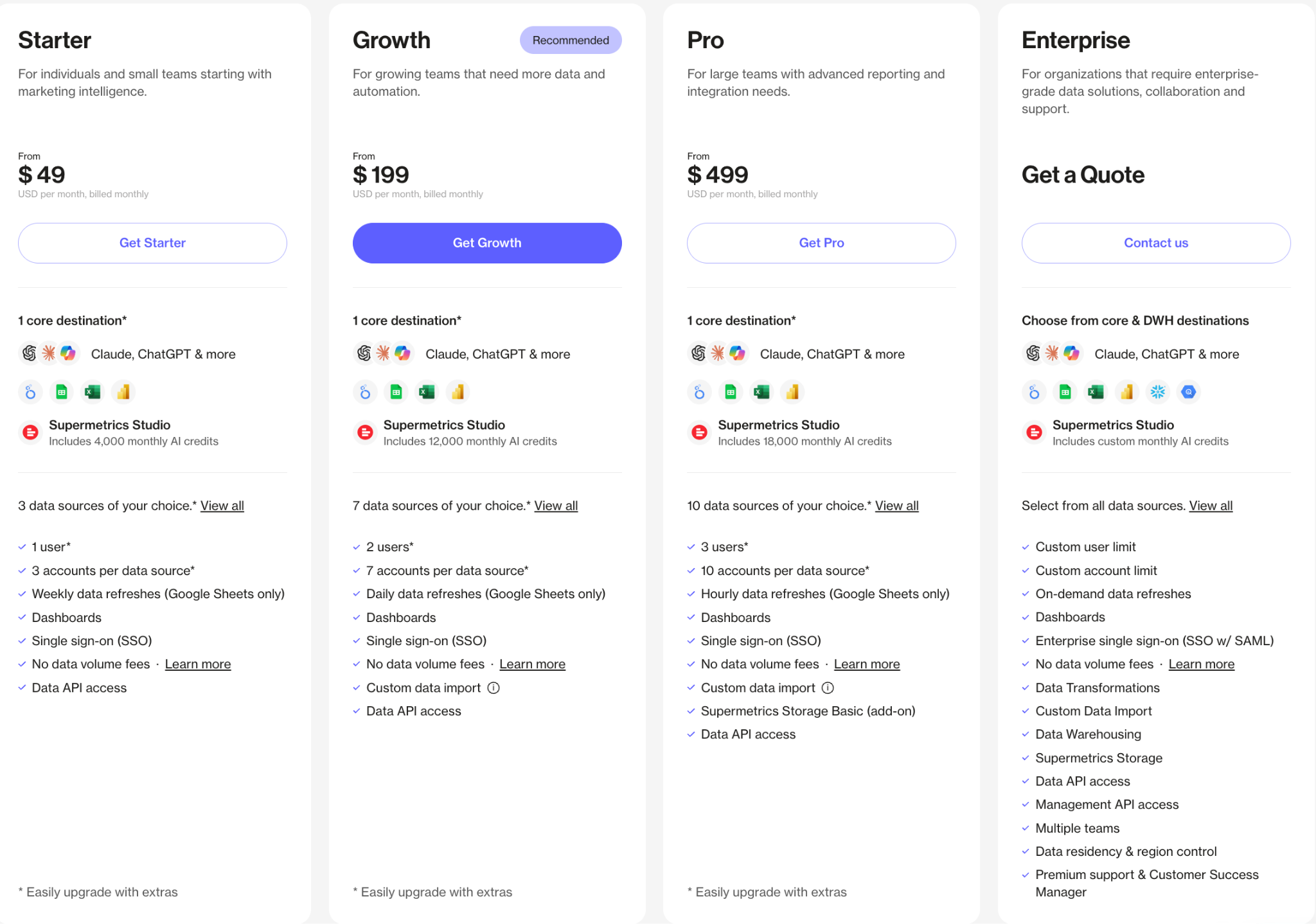Viewport: 1316px width, 924px height.
Task: Open View all link under Starter data sources
Action: 222,506
